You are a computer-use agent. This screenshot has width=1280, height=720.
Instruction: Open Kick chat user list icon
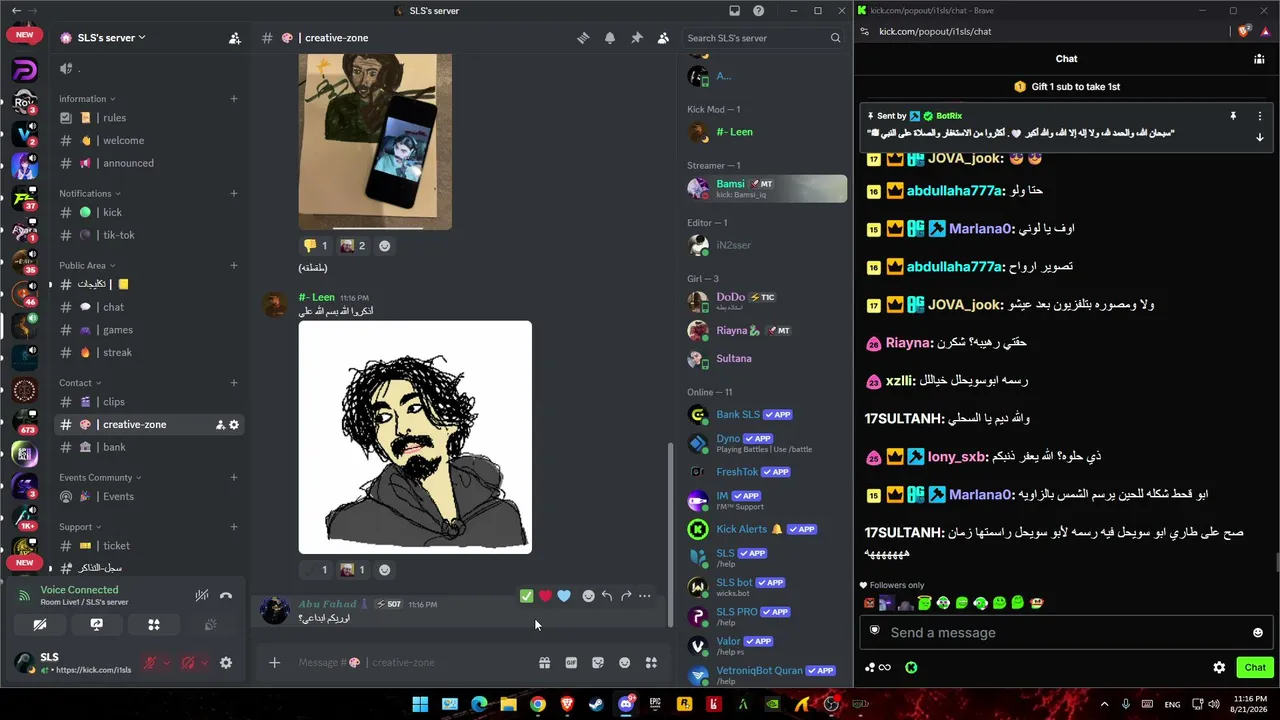coord(1259,59)
